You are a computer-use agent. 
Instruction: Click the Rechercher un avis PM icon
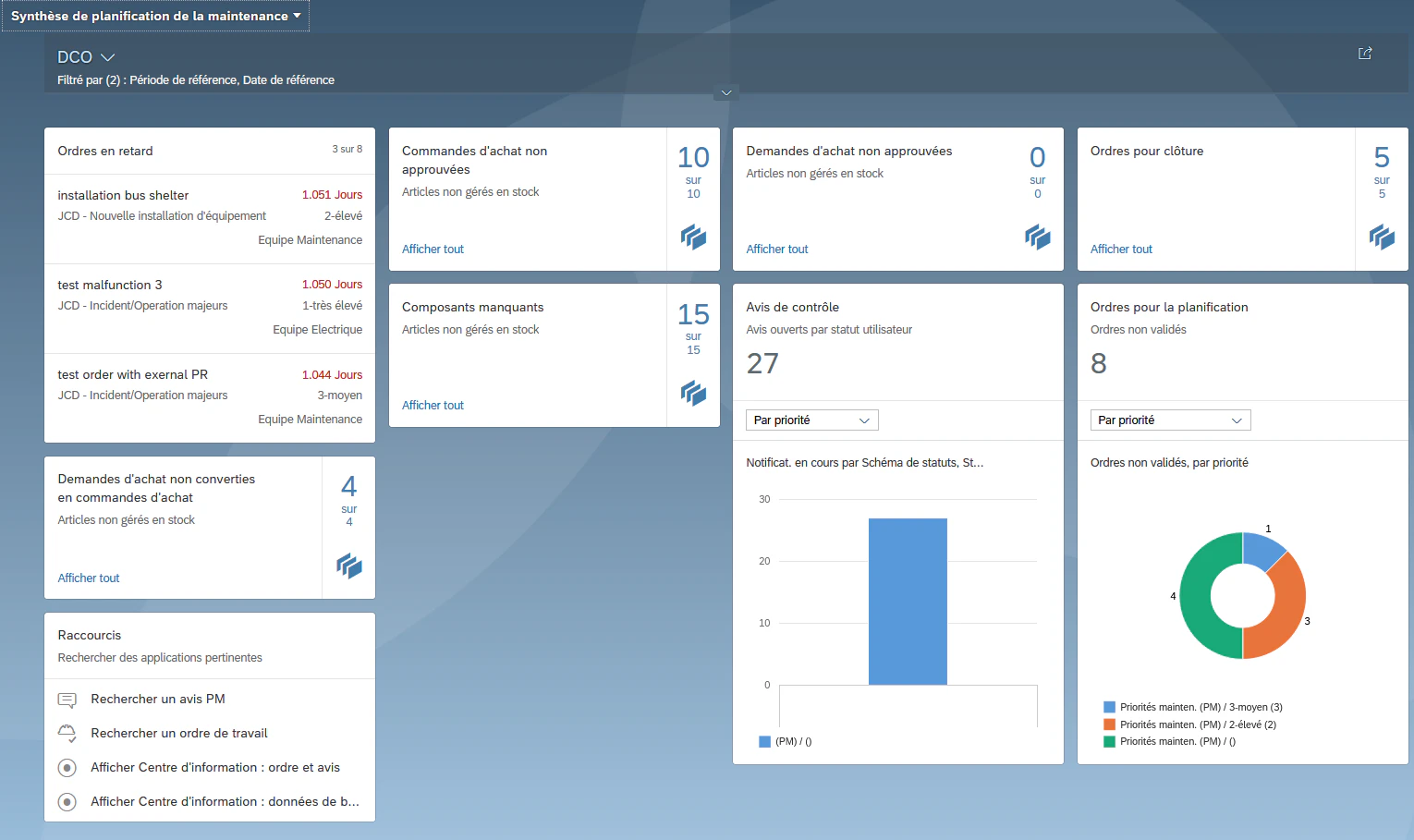click(67, 700)
